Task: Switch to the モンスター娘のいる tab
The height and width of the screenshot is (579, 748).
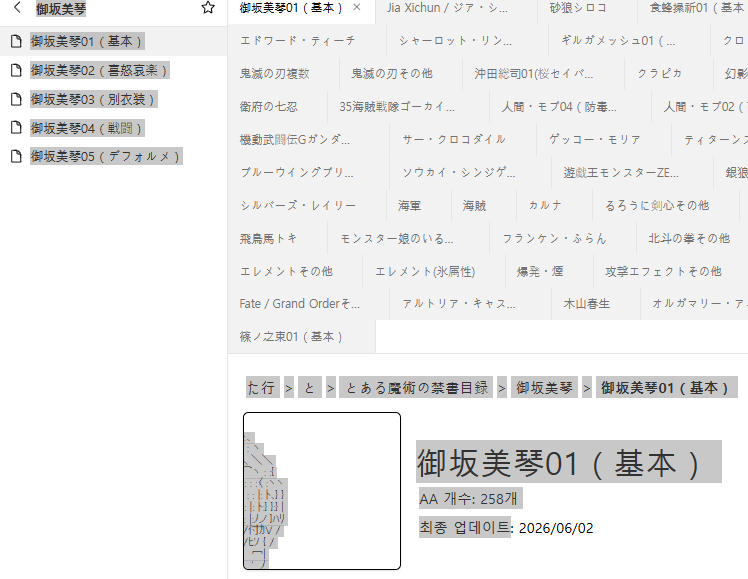Action: [408, 238]
